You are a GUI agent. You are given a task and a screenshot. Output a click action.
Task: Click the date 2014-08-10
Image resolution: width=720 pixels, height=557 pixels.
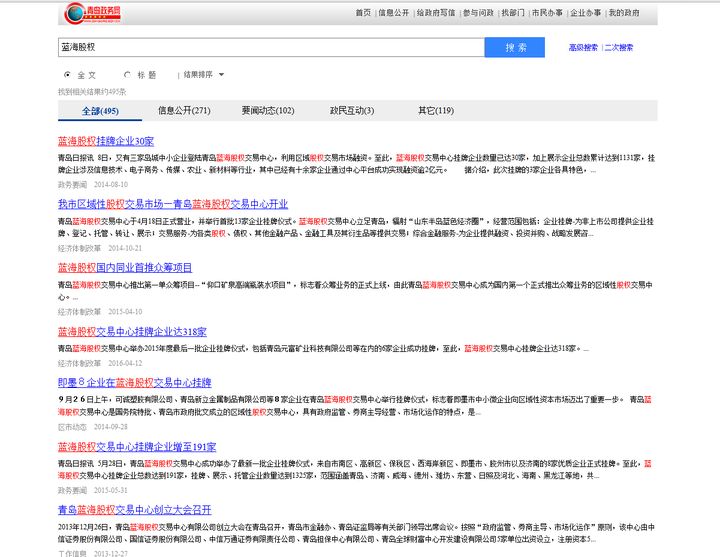(111, 185)
